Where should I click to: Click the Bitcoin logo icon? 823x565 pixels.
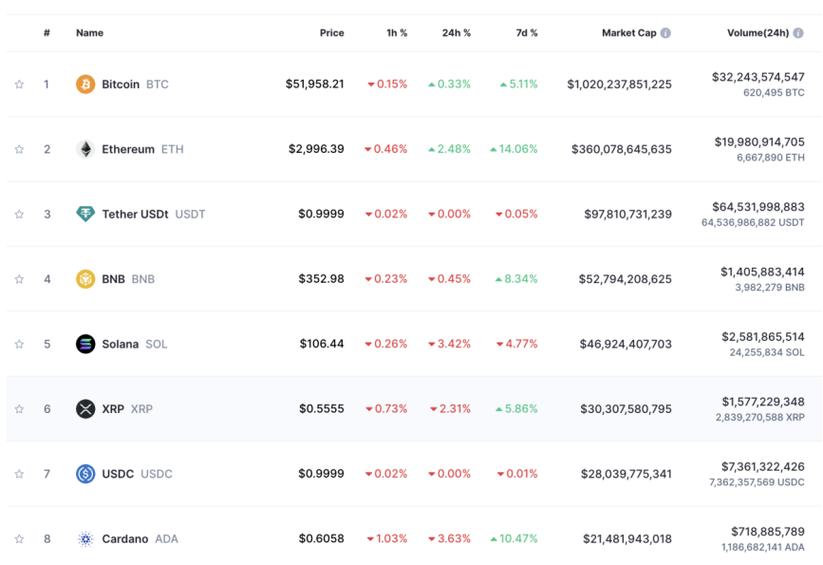(86, 84)
